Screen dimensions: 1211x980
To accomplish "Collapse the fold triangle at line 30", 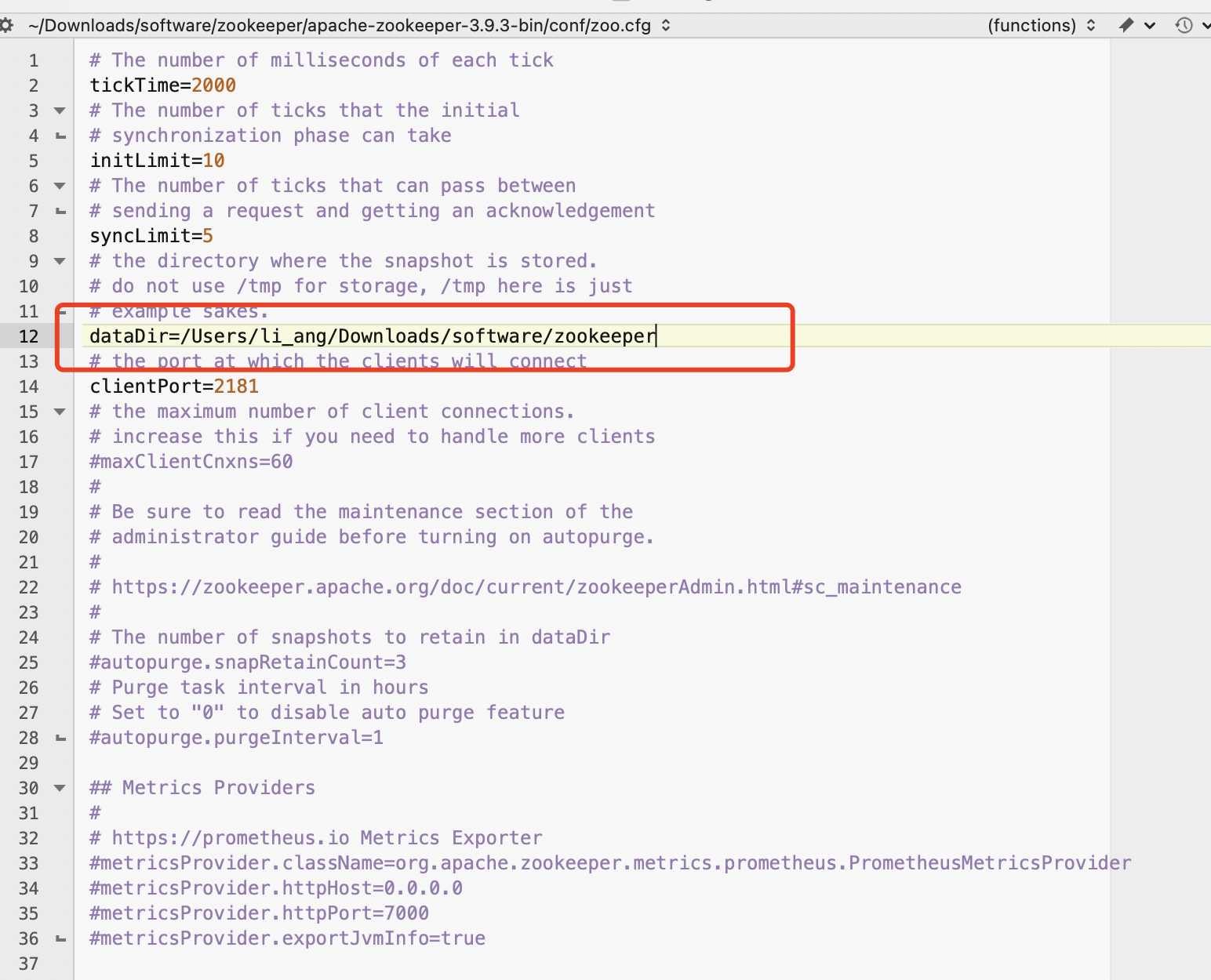I will pyautogui.click(x=60, y=788).
